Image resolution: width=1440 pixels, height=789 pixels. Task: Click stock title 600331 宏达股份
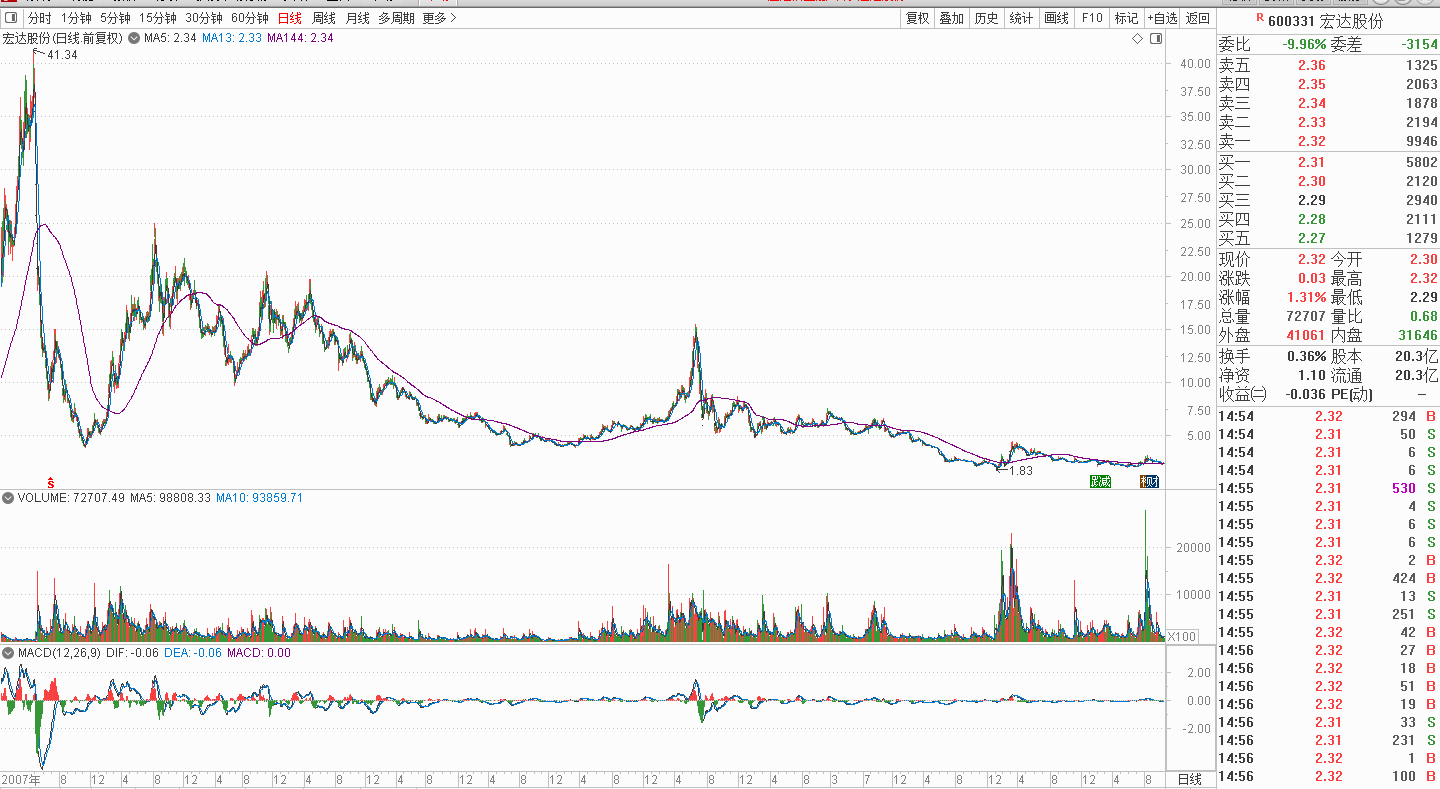coord(1325,21)
